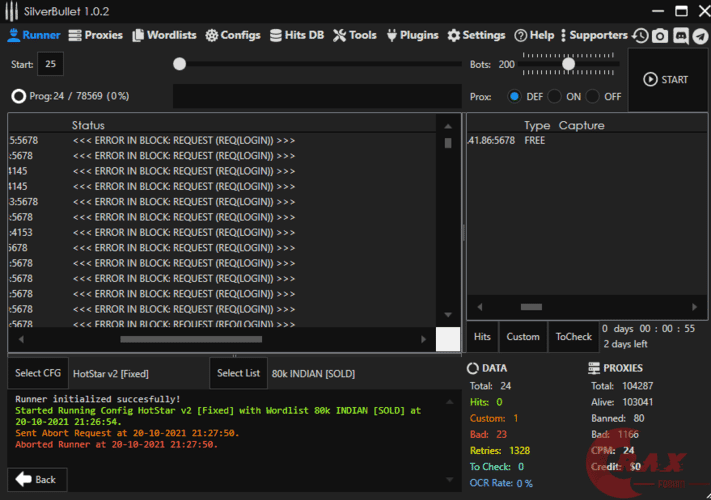Select the ON proxy mode radio
The width and height of the screenshot is (711, 500).
click(x=555, y=96)
